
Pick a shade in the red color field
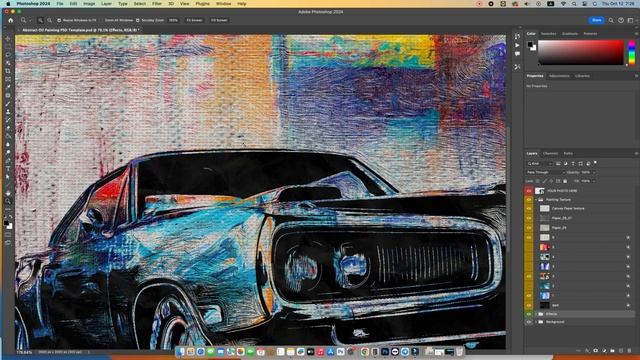coord(581,52)
